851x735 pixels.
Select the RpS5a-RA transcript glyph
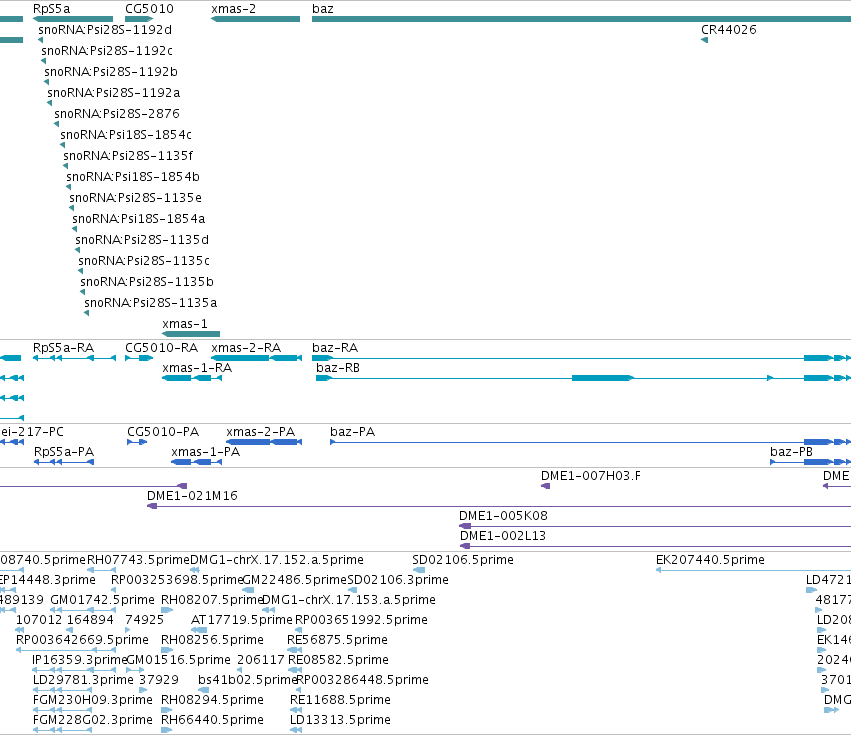[x=74, y=358]
